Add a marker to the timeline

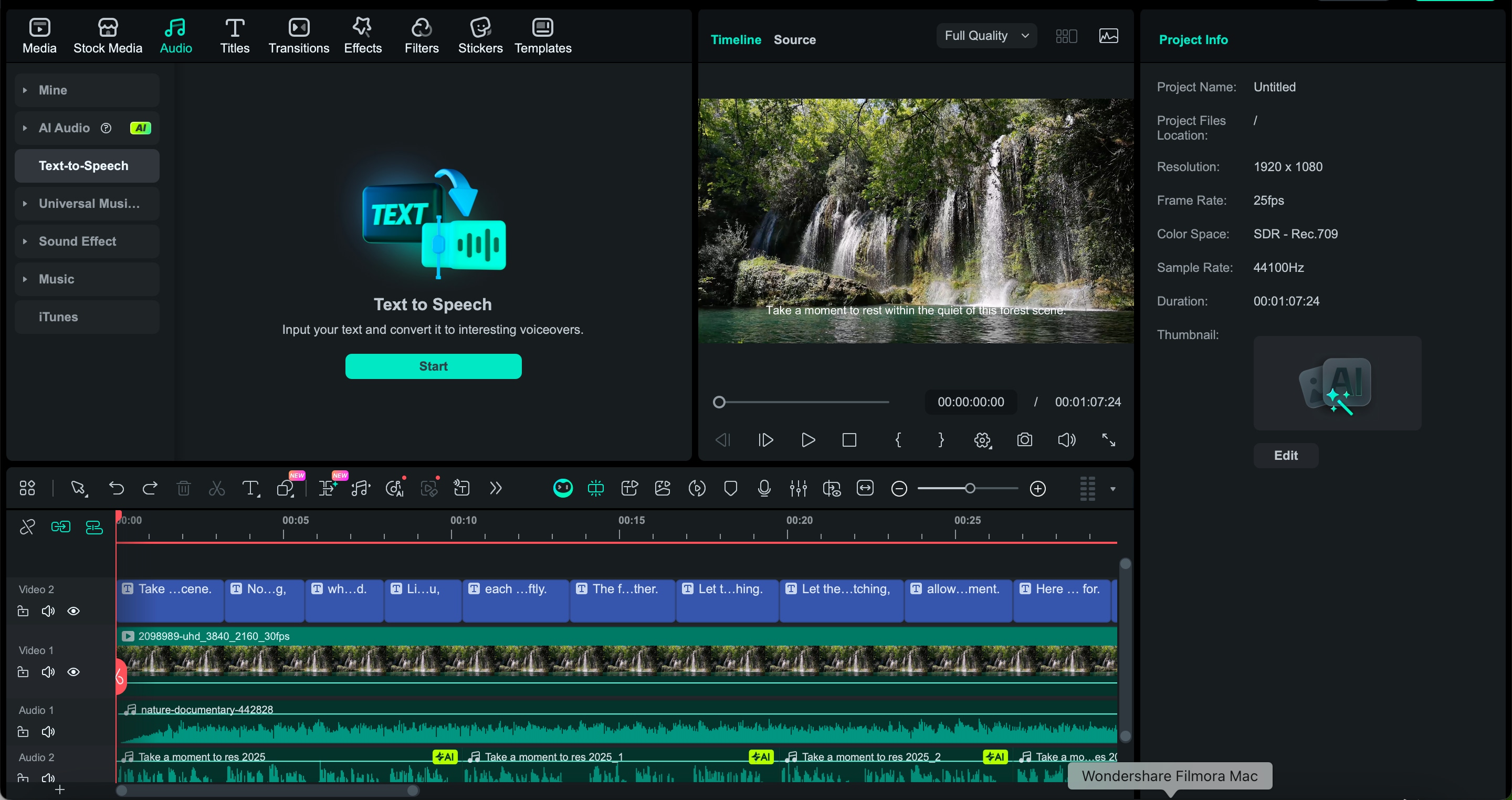[730, 488]
